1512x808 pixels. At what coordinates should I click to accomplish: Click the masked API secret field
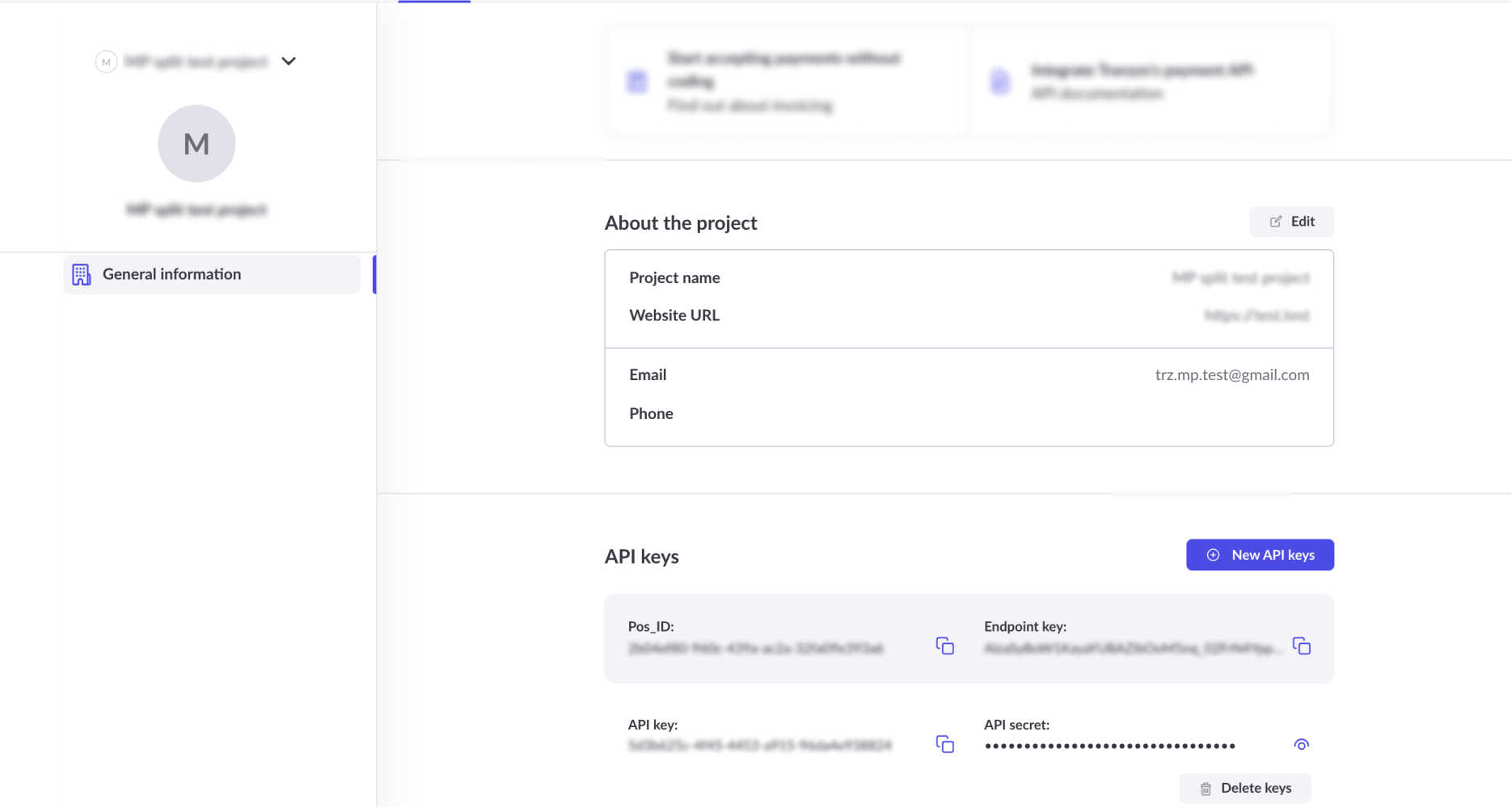pos(1109,746)
